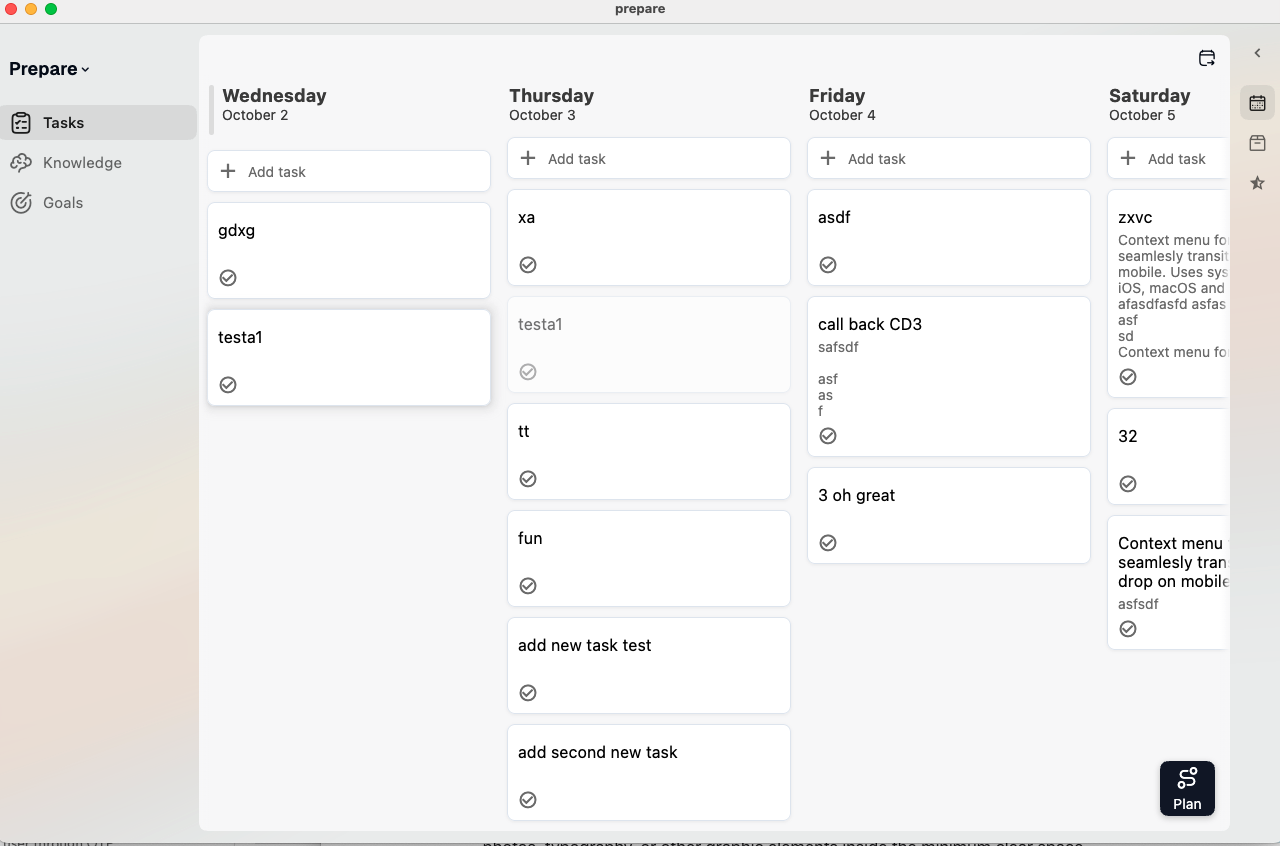1280x846 pixels.
Task: Open the calendar view in right sidebar
Action: [x=1257, y=103]
